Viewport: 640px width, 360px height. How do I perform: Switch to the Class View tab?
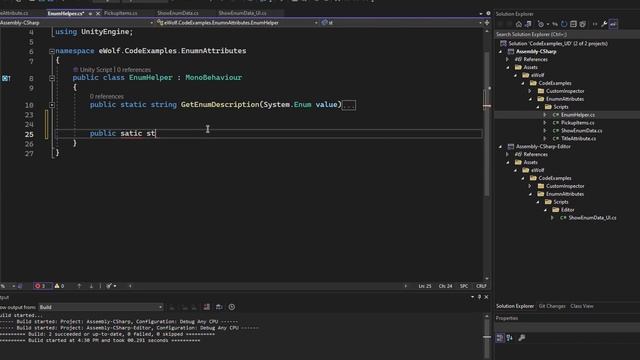[582, 306]
